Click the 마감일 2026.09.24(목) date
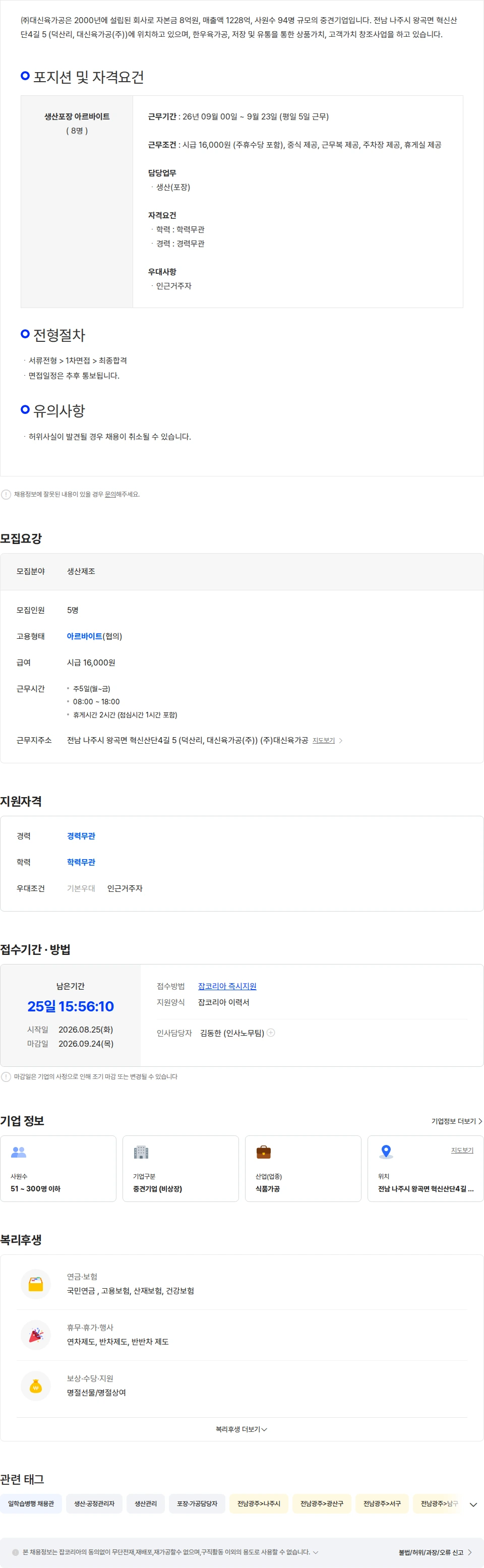 coord(86,1043)
